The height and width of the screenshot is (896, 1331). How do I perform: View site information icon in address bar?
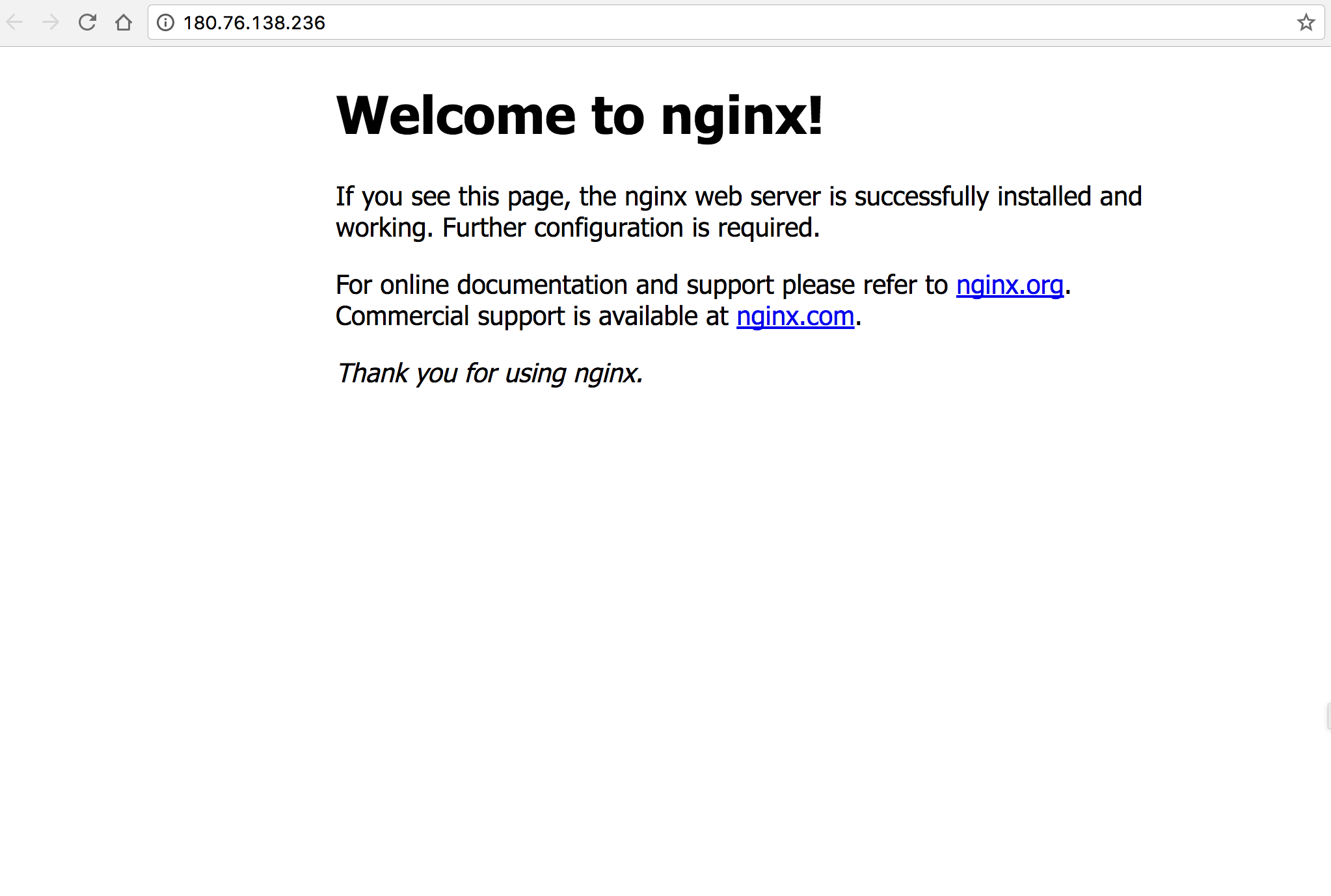tap(166, 23)
